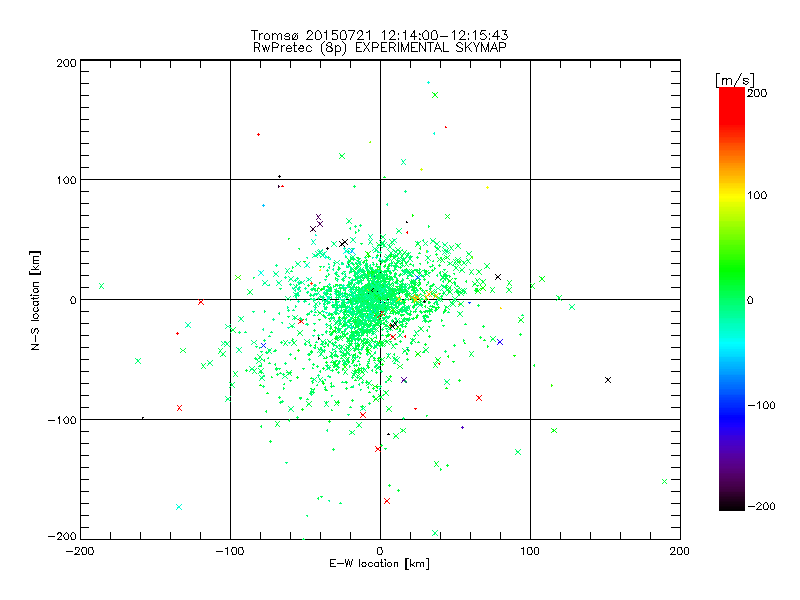Click the lone black X marker near 150 km east
Viewport: 800px width, 600px height.
coord(608,380)
